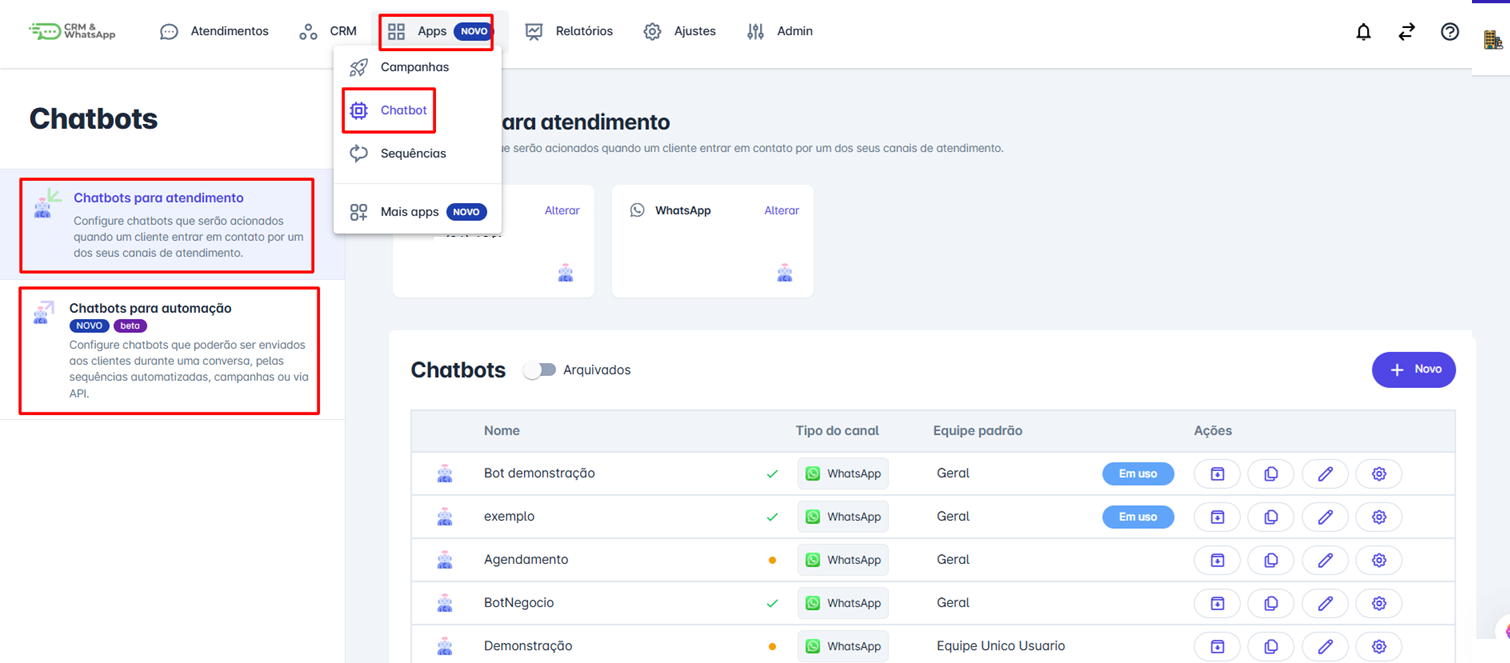The image size is (1510, 663).
Task: Click Alterar next to WhatsApp channel
Action: click(x=781, y=210)
